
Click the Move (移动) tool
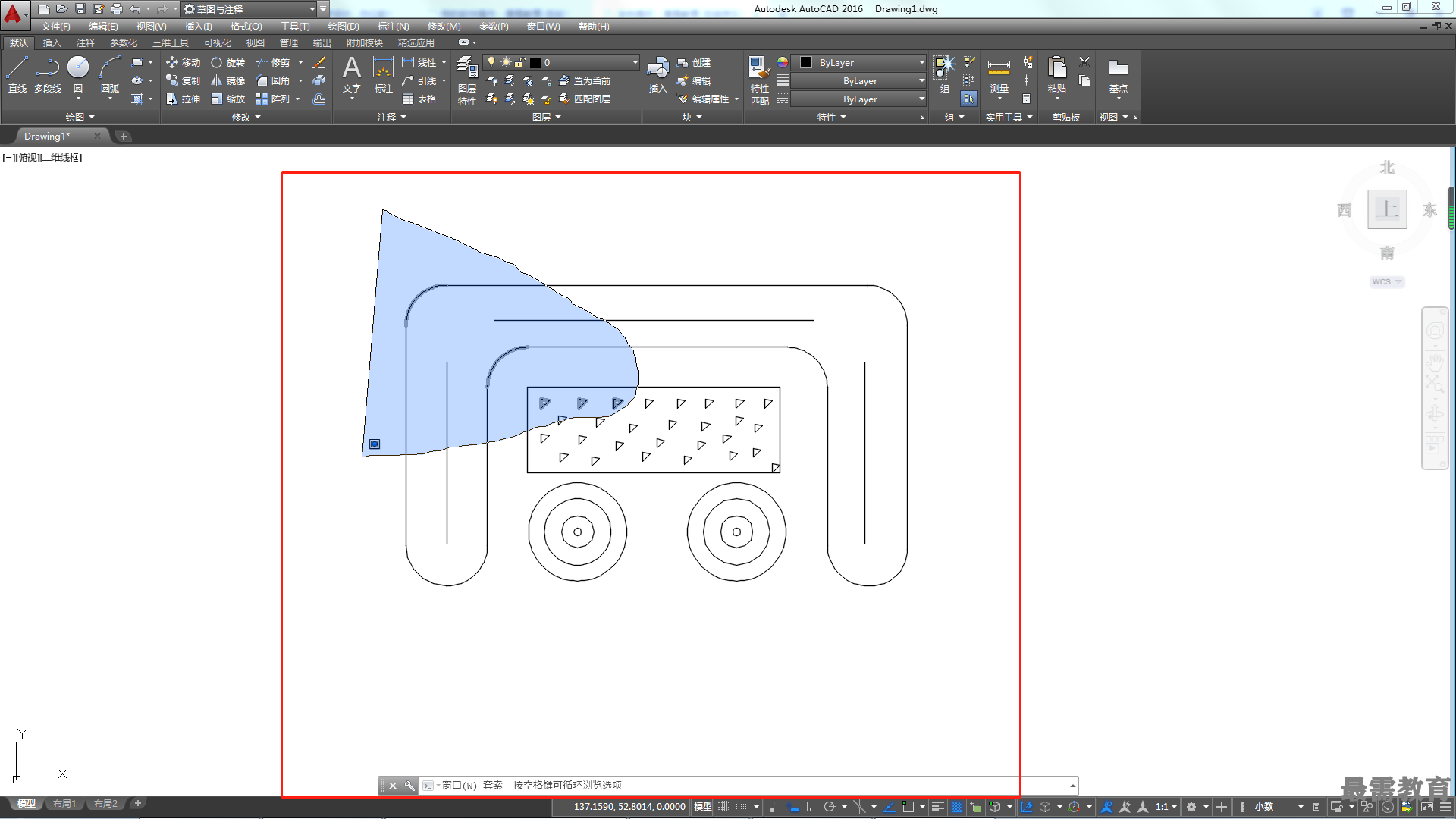[x=183, y=62]
